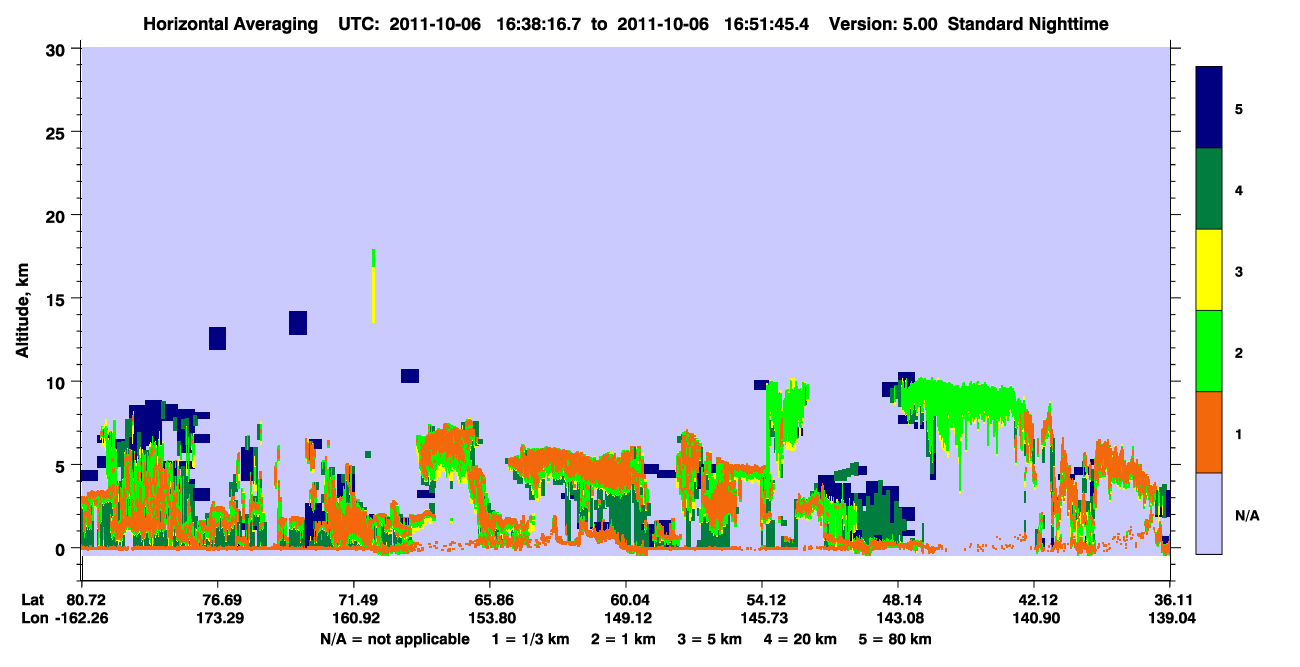Click the 'Lat' row label
Viewport: 1300px width, 667px height.
33,600
